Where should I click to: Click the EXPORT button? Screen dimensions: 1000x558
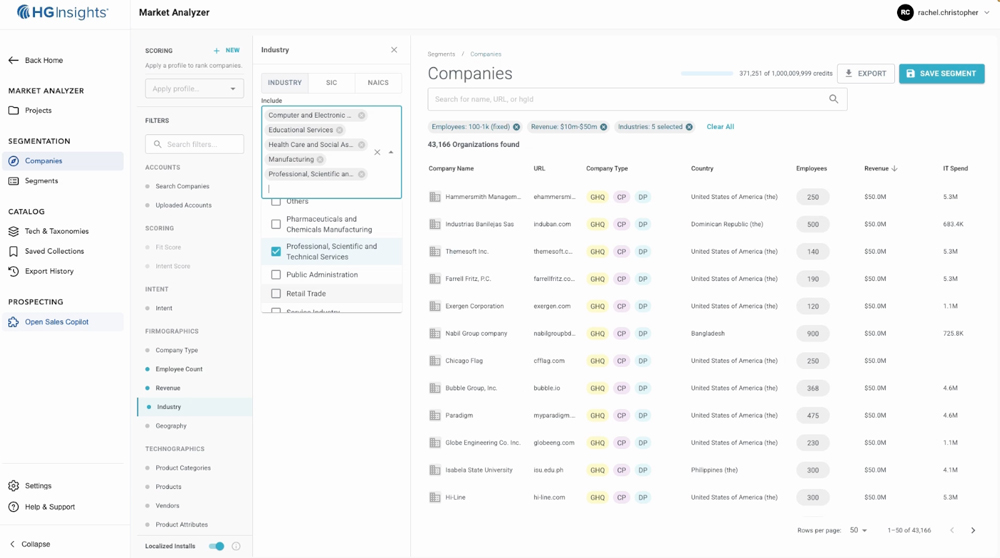[865, 73]
